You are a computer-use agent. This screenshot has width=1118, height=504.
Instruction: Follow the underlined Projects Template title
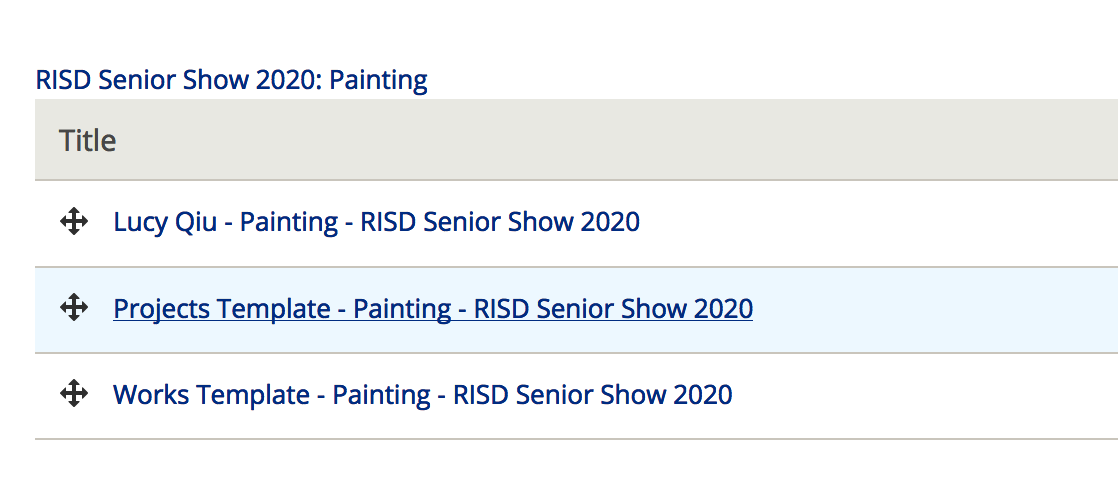click(x=433, y=309)
